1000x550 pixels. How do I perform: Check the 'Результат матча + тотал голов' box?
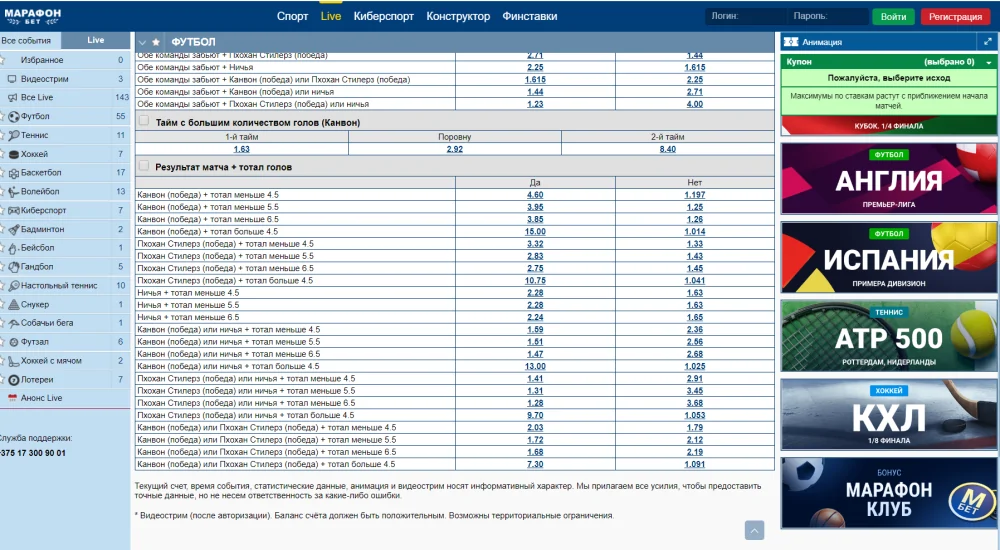144,166
